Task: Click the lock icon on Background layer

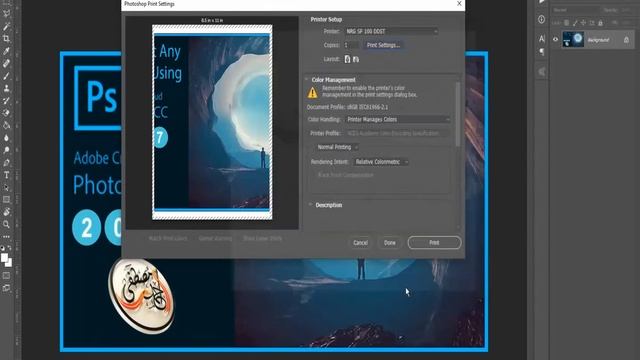Action: coord(626,40)
